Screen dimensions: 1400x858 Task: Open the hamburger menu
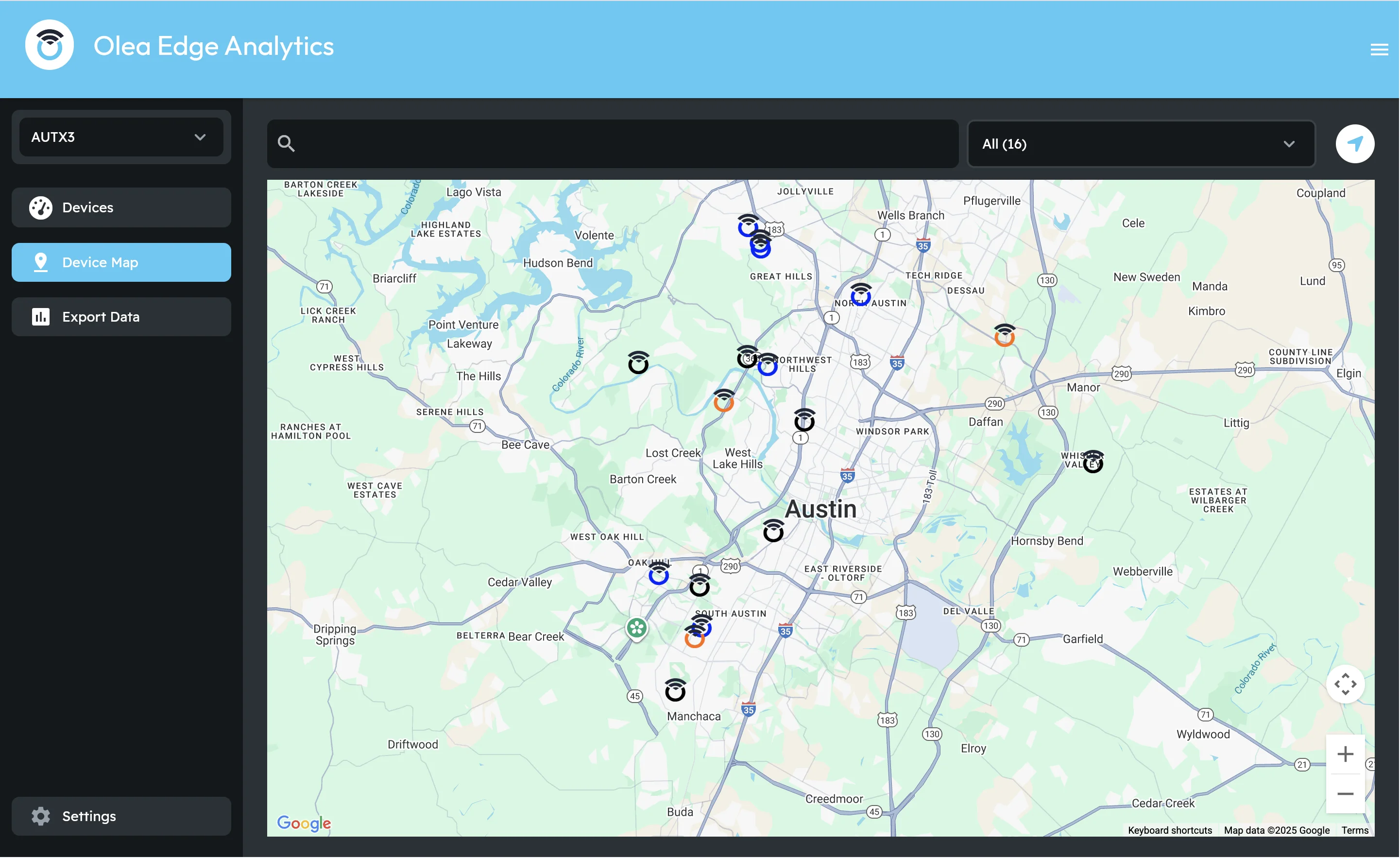(x=1379, y=49)
